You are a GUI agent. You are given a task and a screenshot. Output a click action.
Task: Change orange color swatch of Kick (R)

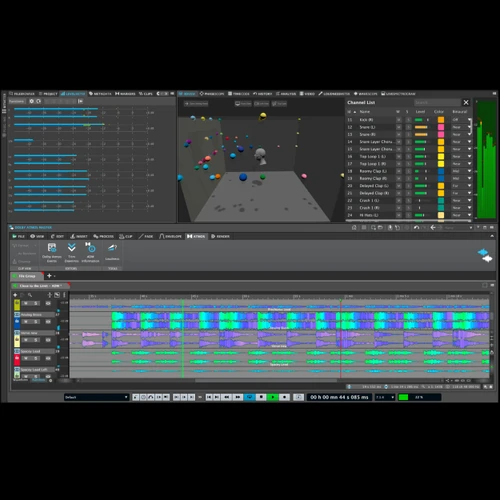click(x=441, y=120)
